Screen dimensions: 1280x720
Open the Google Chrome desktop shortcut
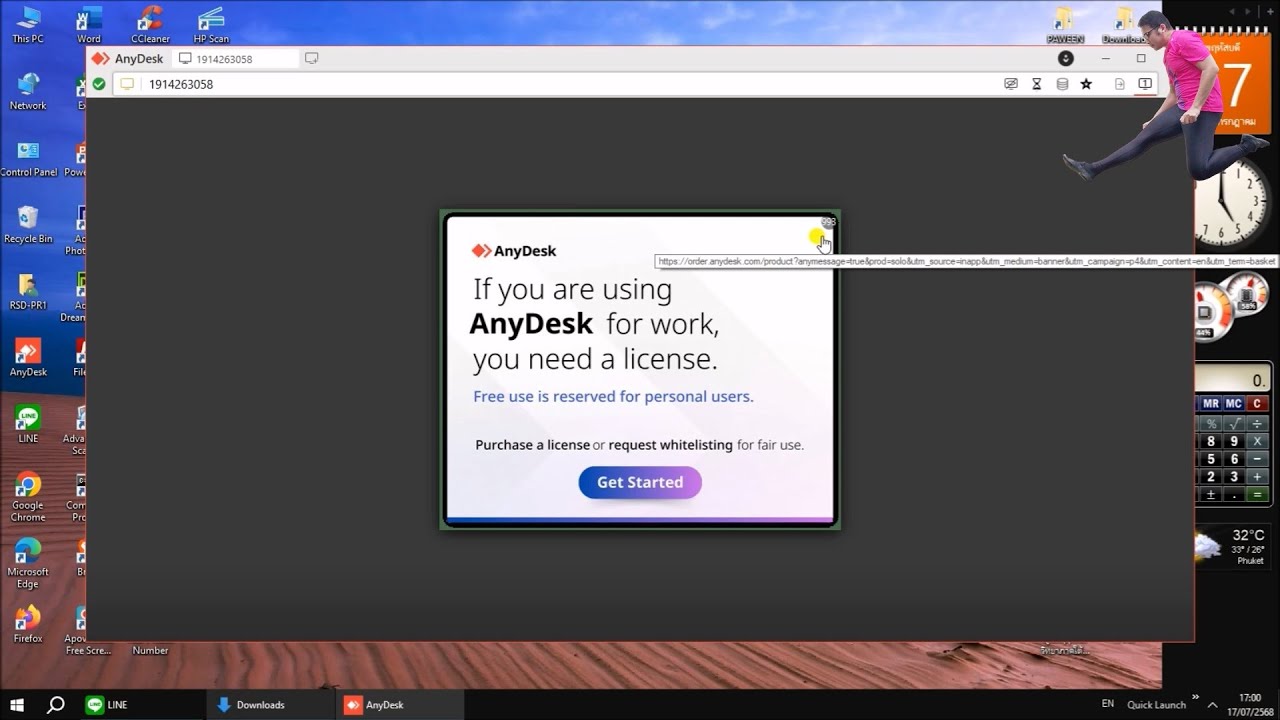click(x=28, y=496)
